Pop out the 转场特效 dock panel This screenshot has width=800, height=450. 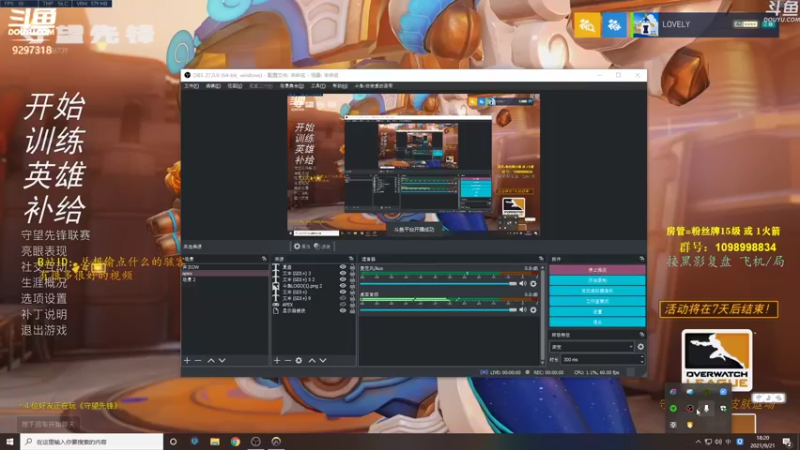pos(641,335)
